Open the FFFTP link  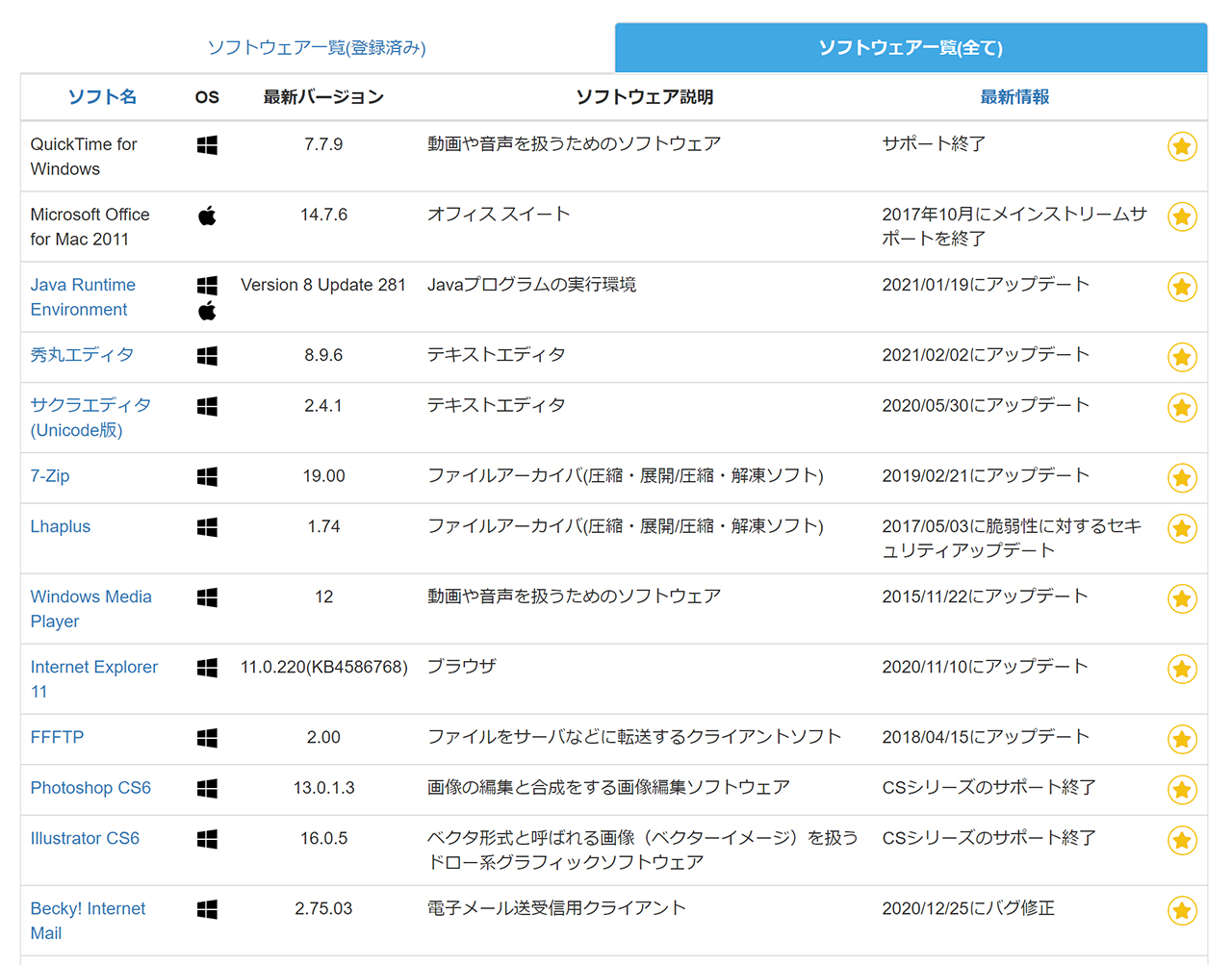(x=57, y=738)
